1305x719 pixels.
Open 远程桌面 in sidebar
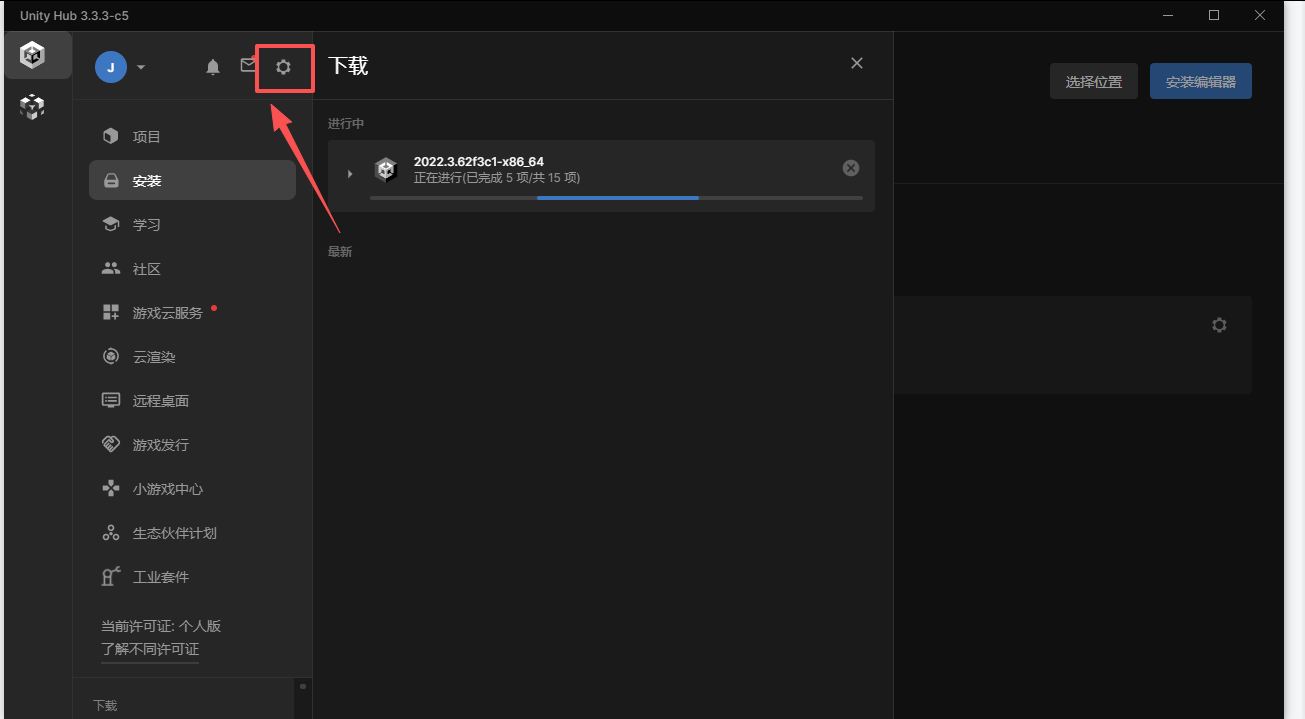tap(192, 401)
